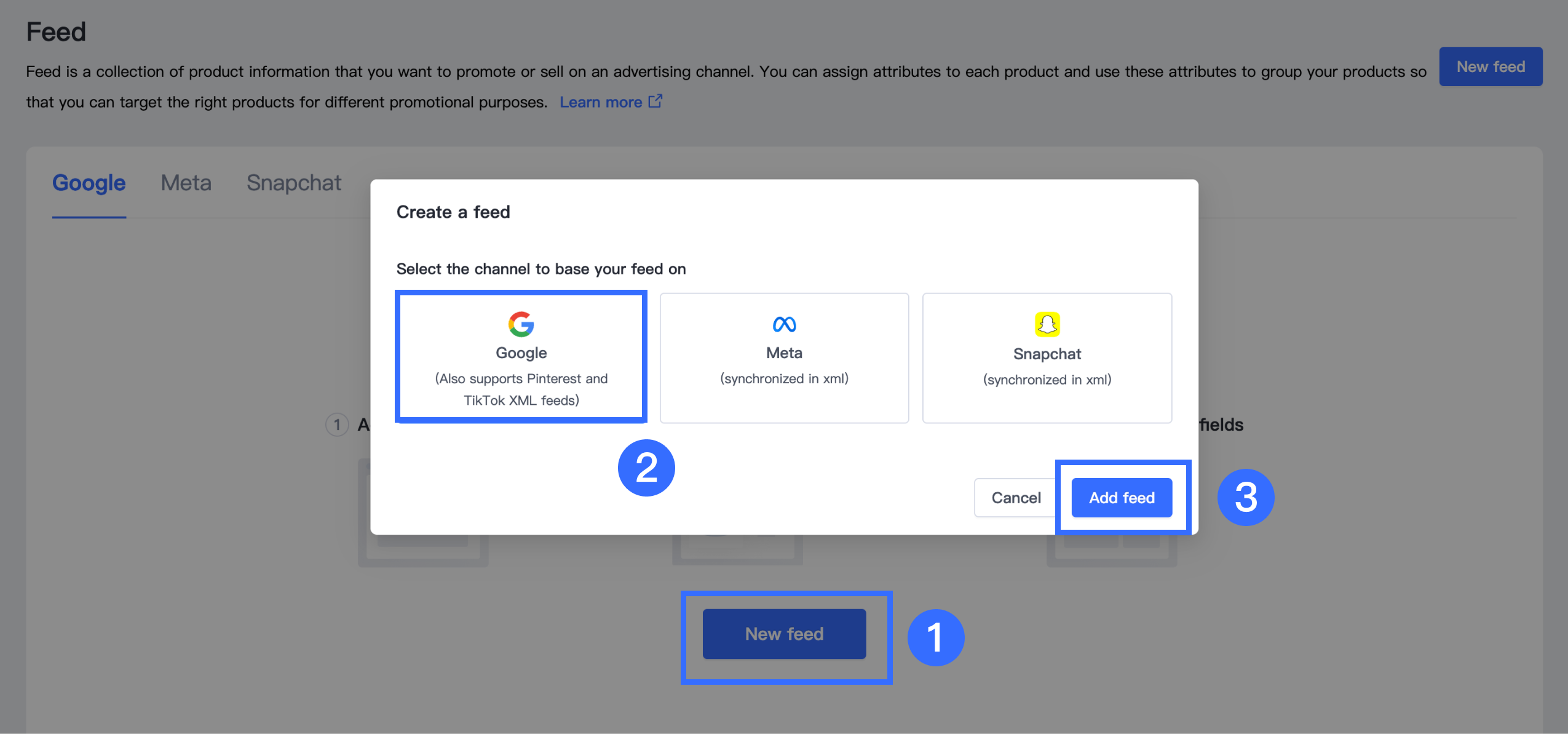This screenshot has width=1568, height=734.
Task: Click the Snapchat ghost icon
Action: 1047,324
